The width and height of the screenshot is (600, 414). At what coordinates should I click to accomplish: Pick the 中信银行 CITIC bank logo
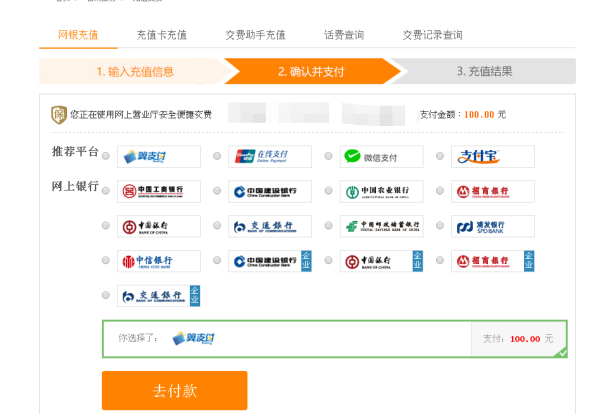pos(159,261)
